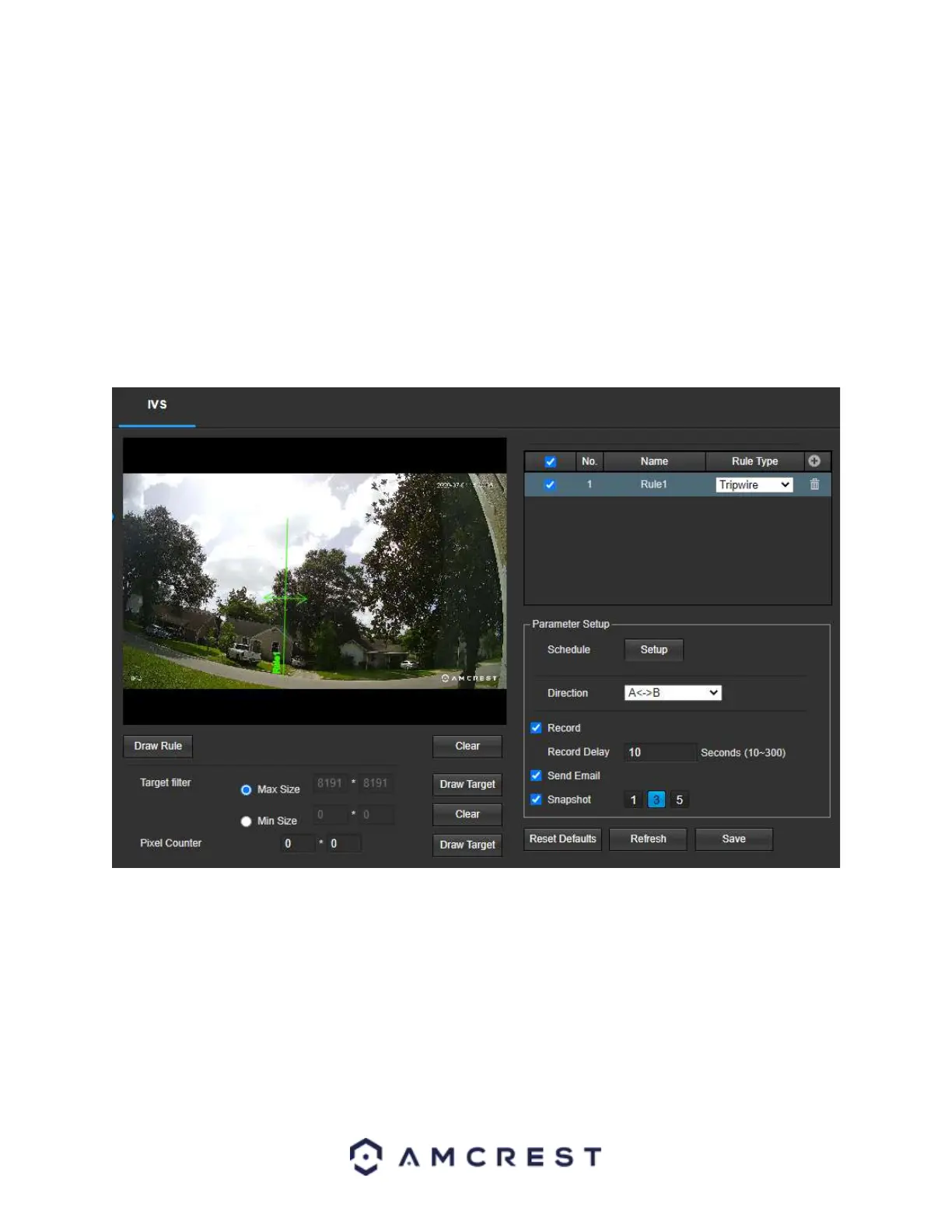Screen dimensions: 952x1232
Task: Click Reset Defaults
Action: [563, 838]
